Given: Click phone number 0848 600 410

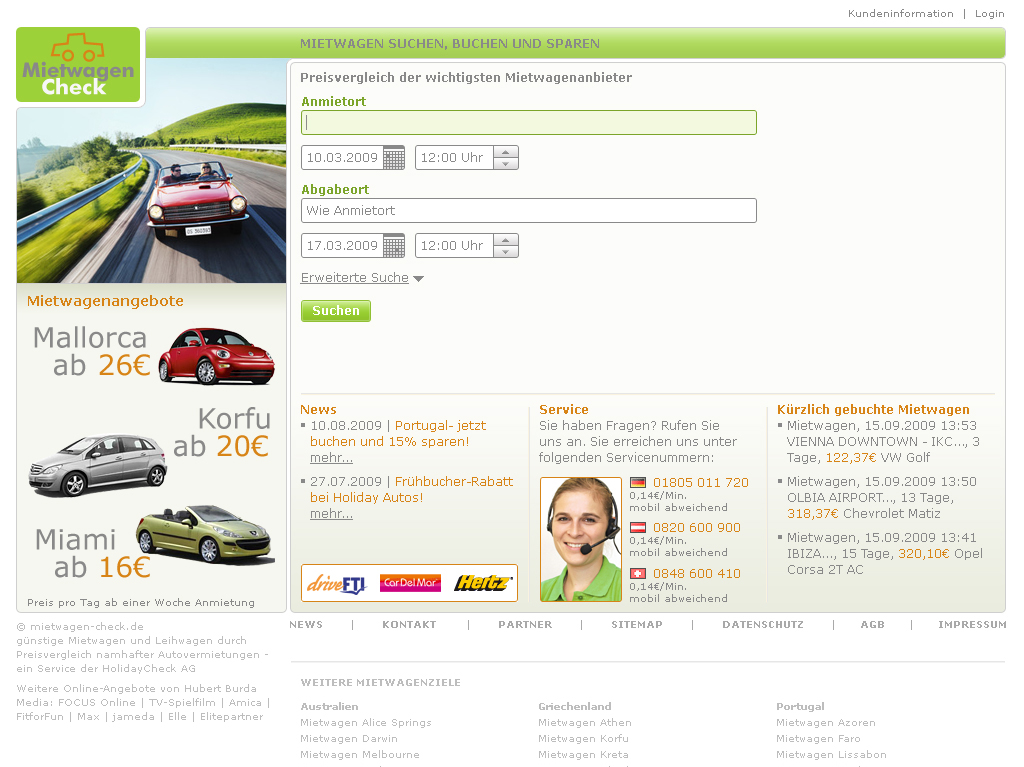Looking at the screenshot, I should [x=697, y=573].
